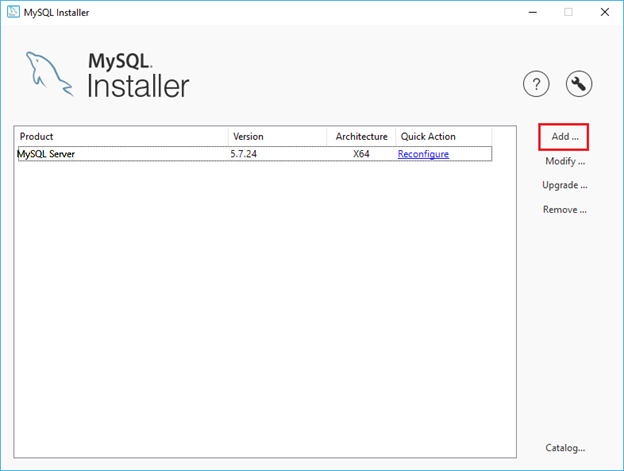The height and width of the screenshot is (471, 624).
Task: Minimize the MySQL Installer window
Action: (x=532, y=12)
